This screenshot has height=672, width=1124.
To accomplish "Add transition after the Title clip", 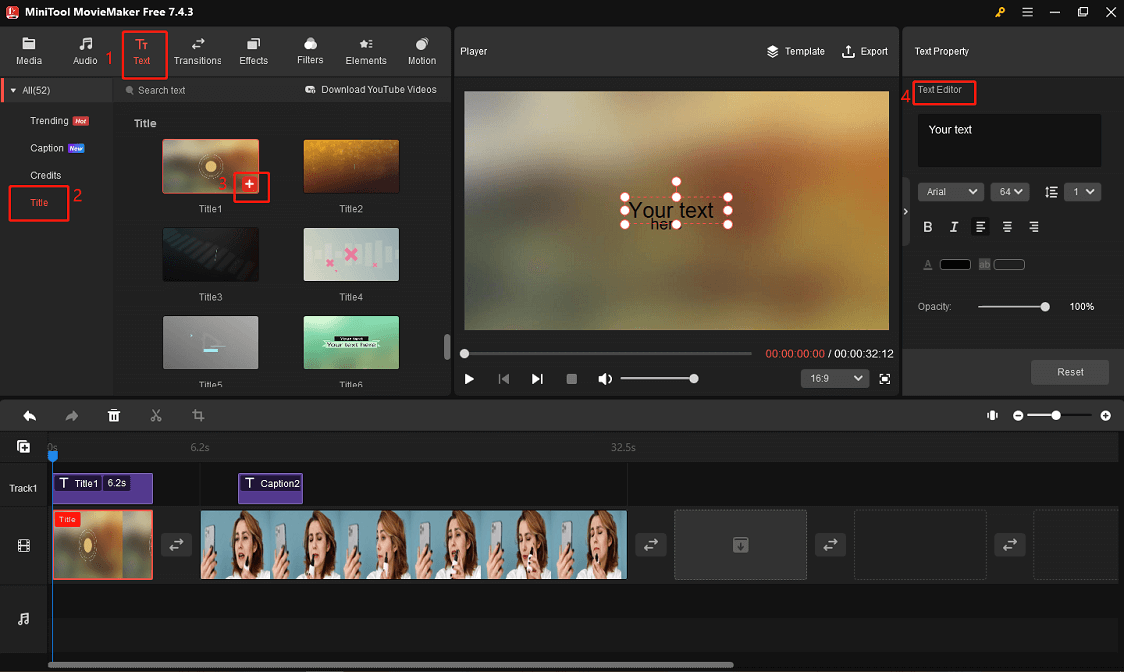I will 176,545.
